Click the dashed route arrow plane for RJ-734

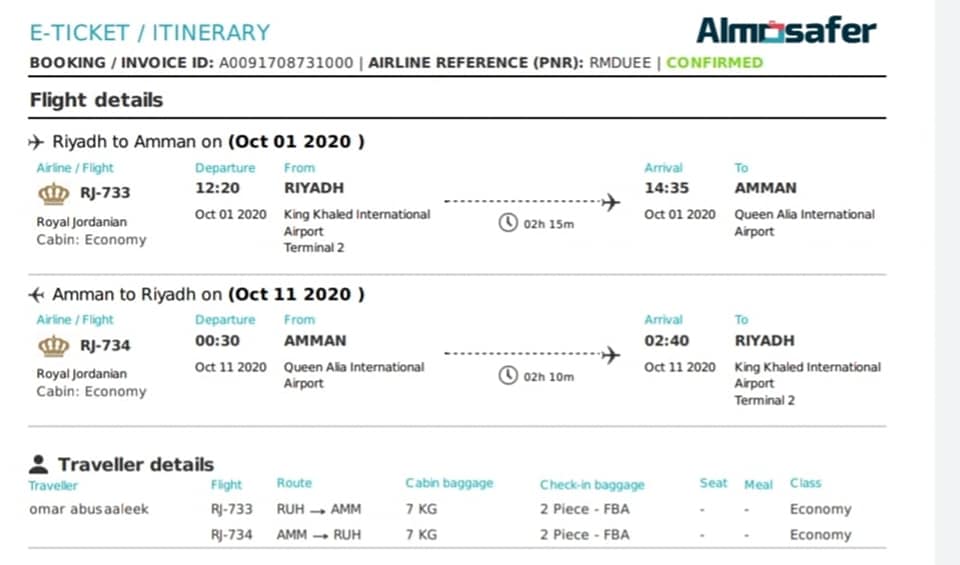[610, 354]
